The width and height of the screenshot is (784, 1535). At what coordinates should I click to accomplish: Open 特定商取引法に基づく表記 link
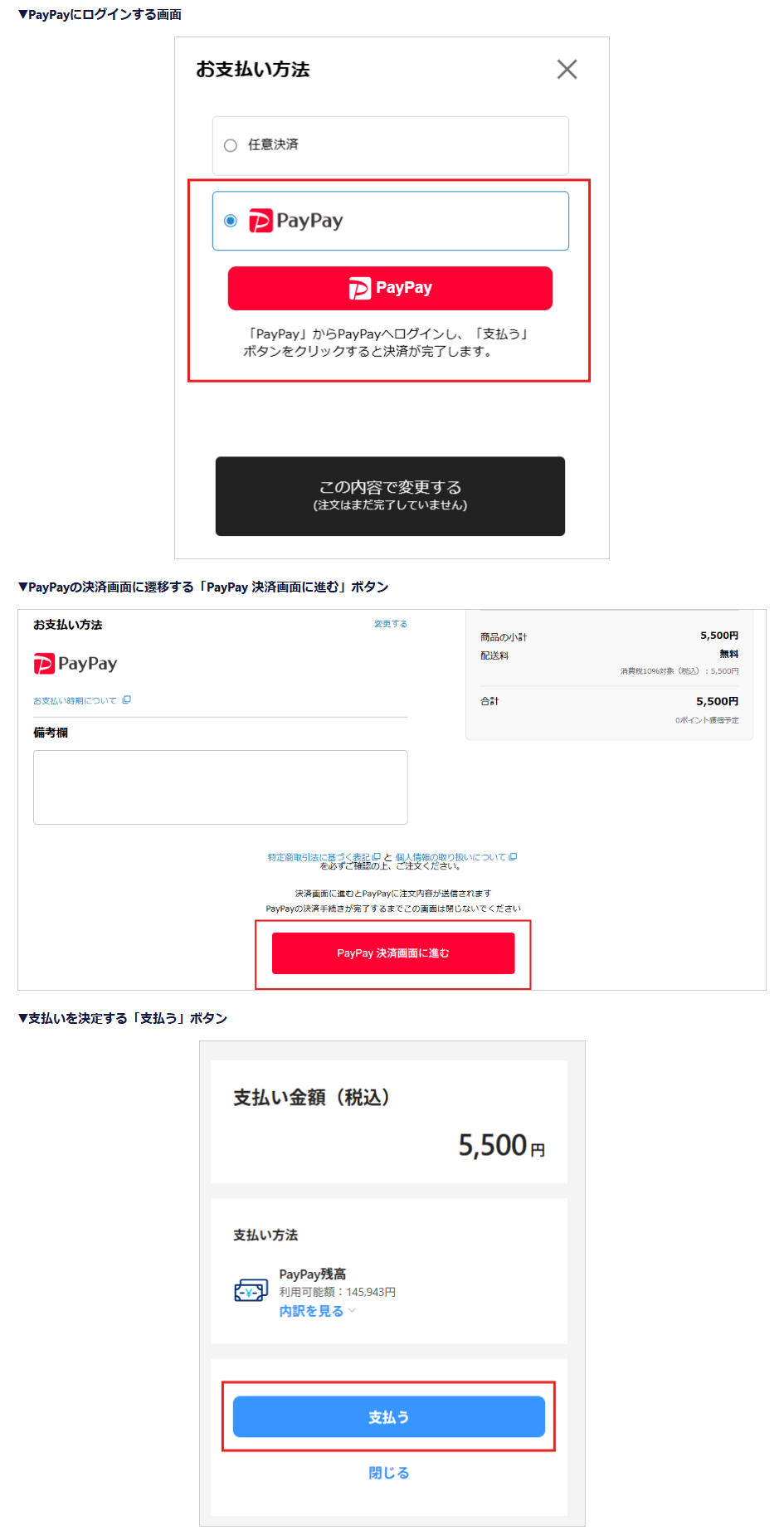pos(319,857)
